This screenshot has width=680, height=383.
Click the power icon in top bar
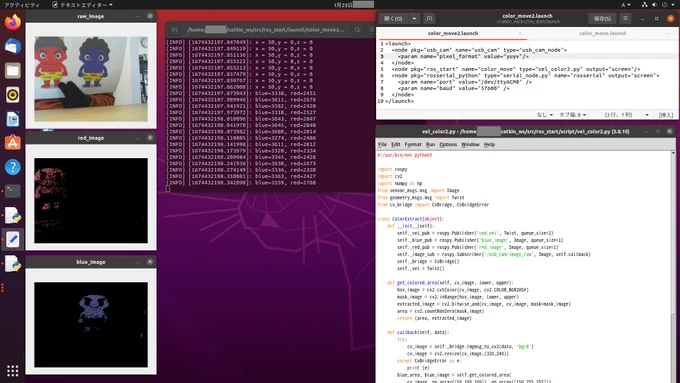(665, 5)
